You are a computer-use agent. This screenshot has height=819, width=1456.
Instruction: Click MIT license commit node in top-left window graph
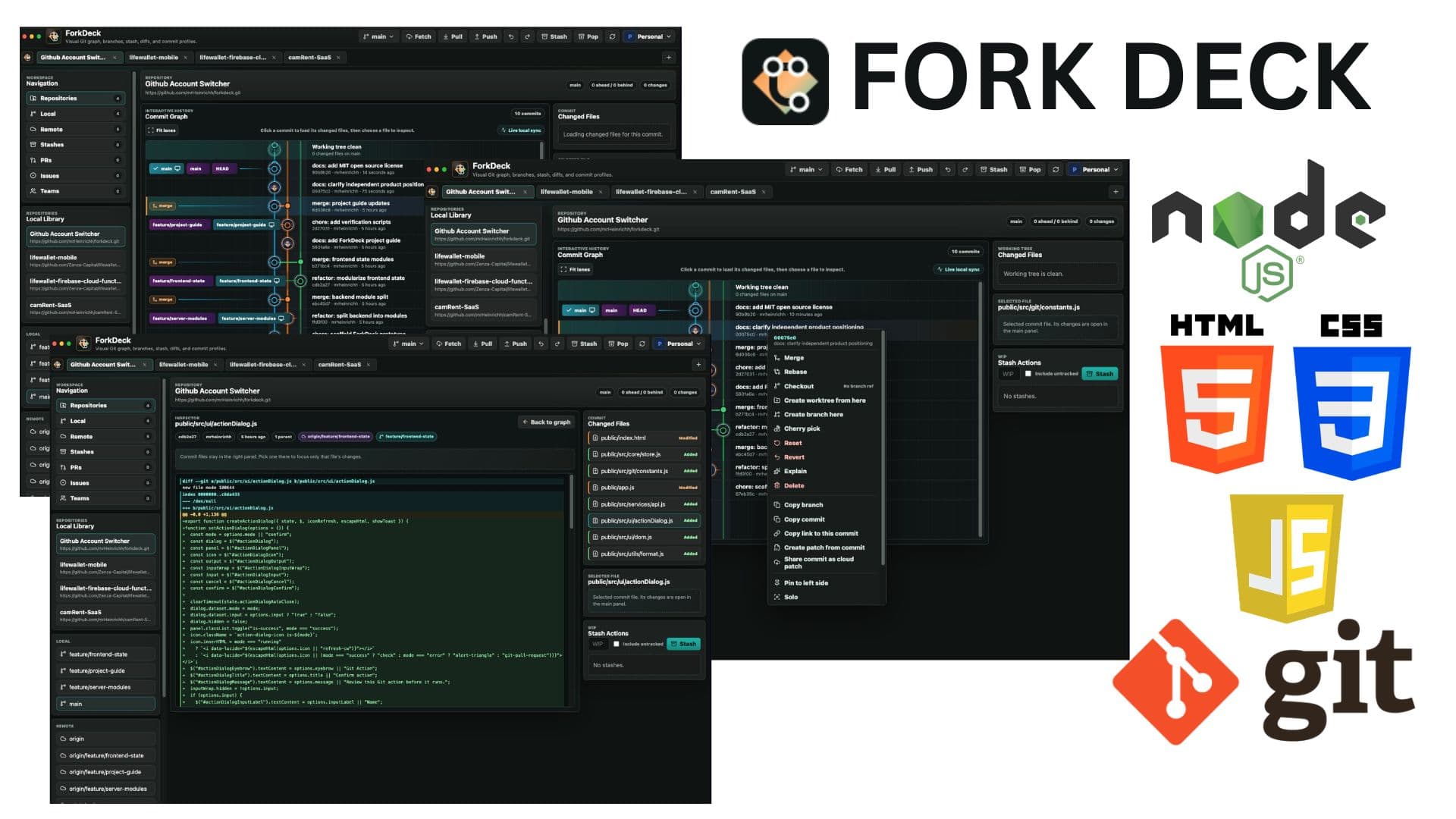click(x=275, y=168)
